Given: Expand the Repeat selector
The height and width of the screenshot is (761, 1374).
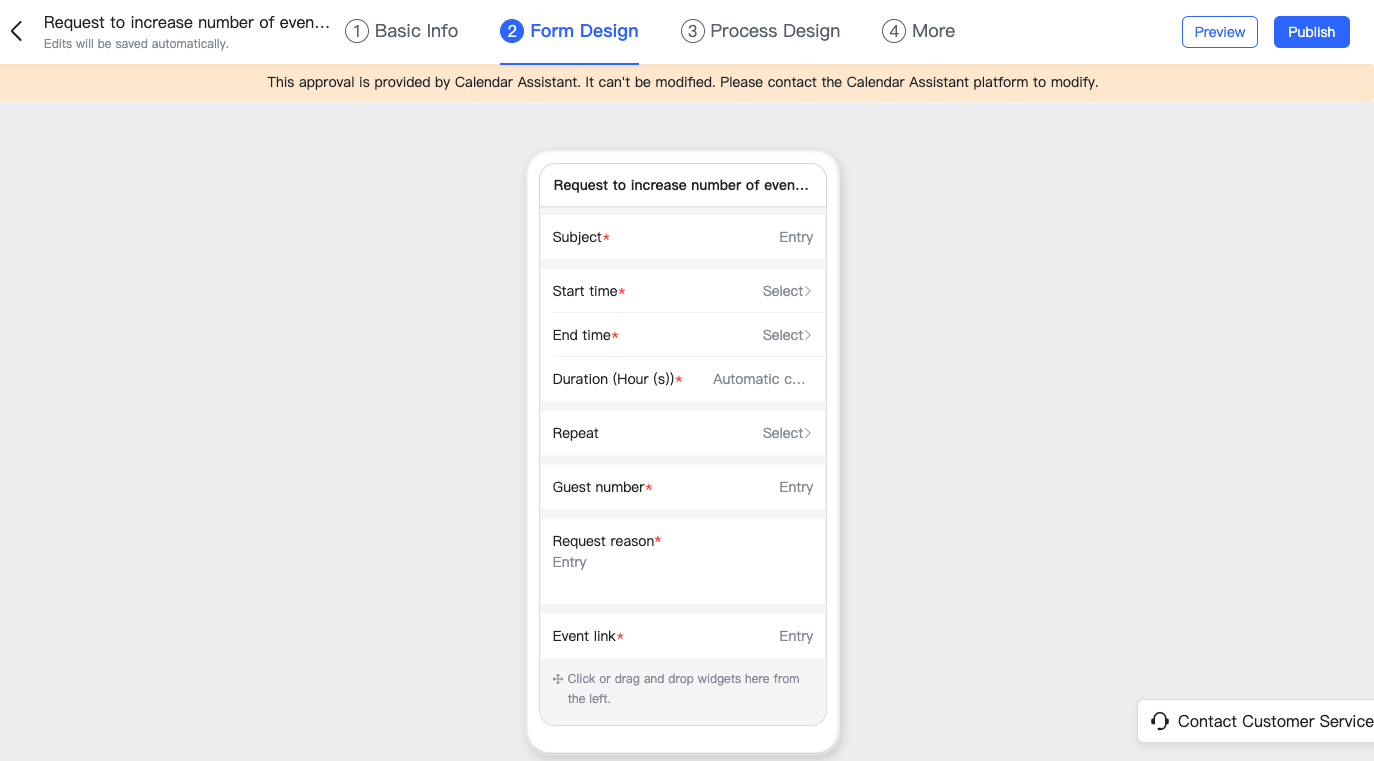Looking at the screenshot, I should 786,433.
